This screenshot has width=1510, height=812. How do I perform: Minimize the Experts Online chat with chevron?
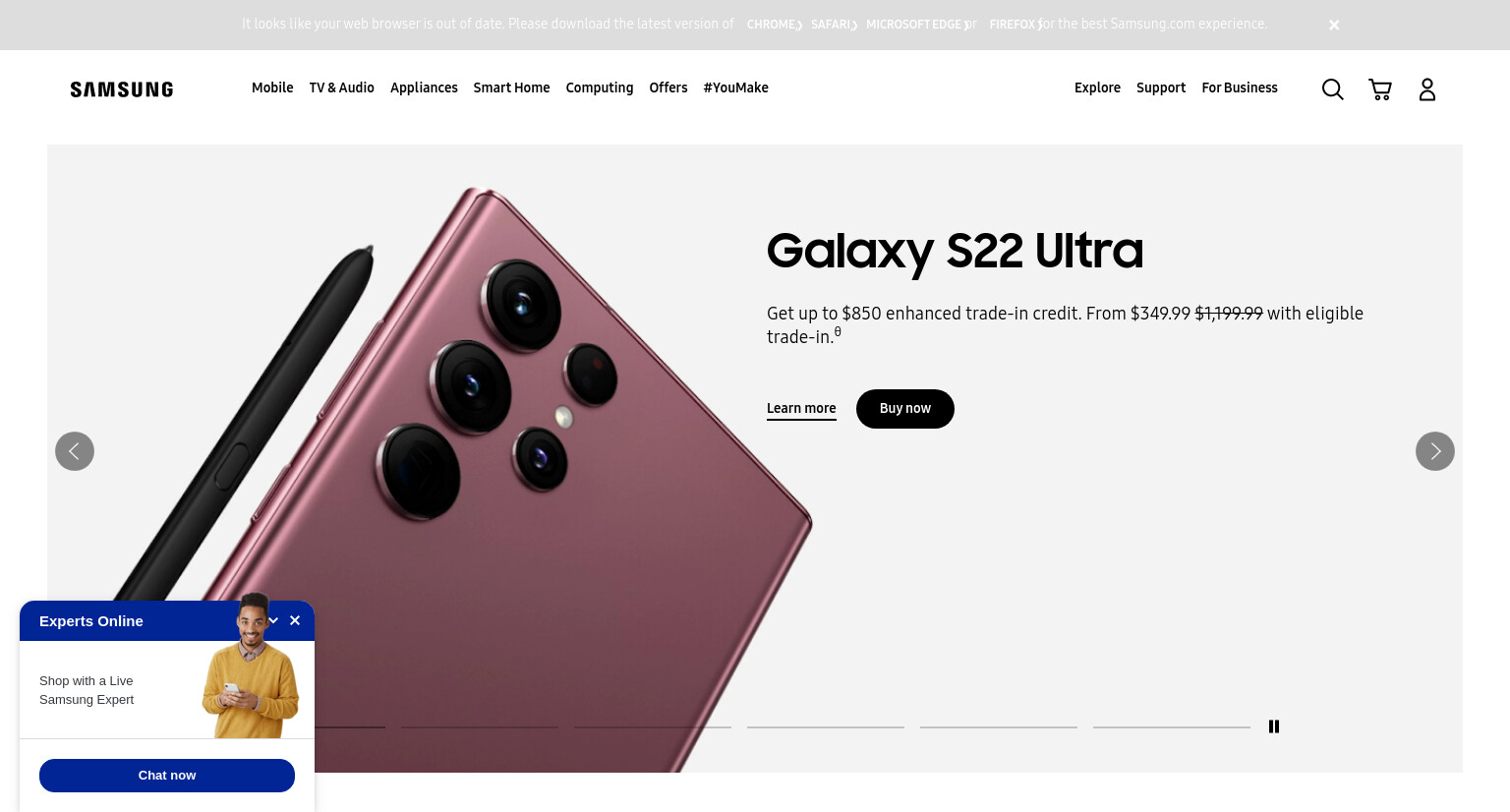click(x=273, y=620)
